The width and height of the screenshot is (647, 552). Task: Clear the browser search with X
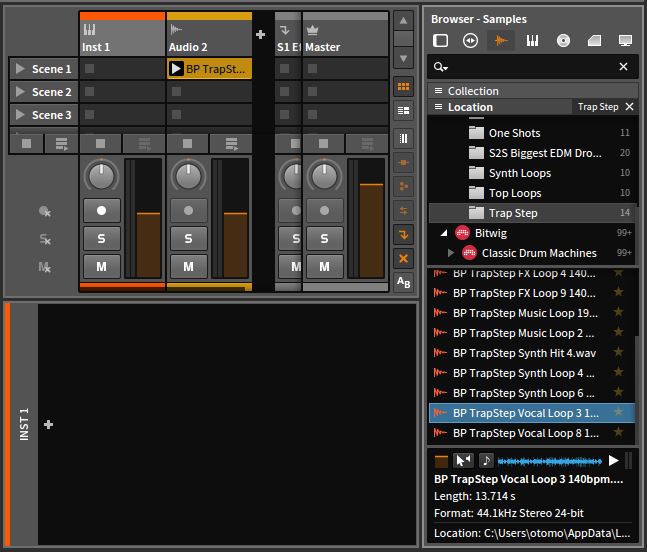pyautogui.click(x=623, y=66)
